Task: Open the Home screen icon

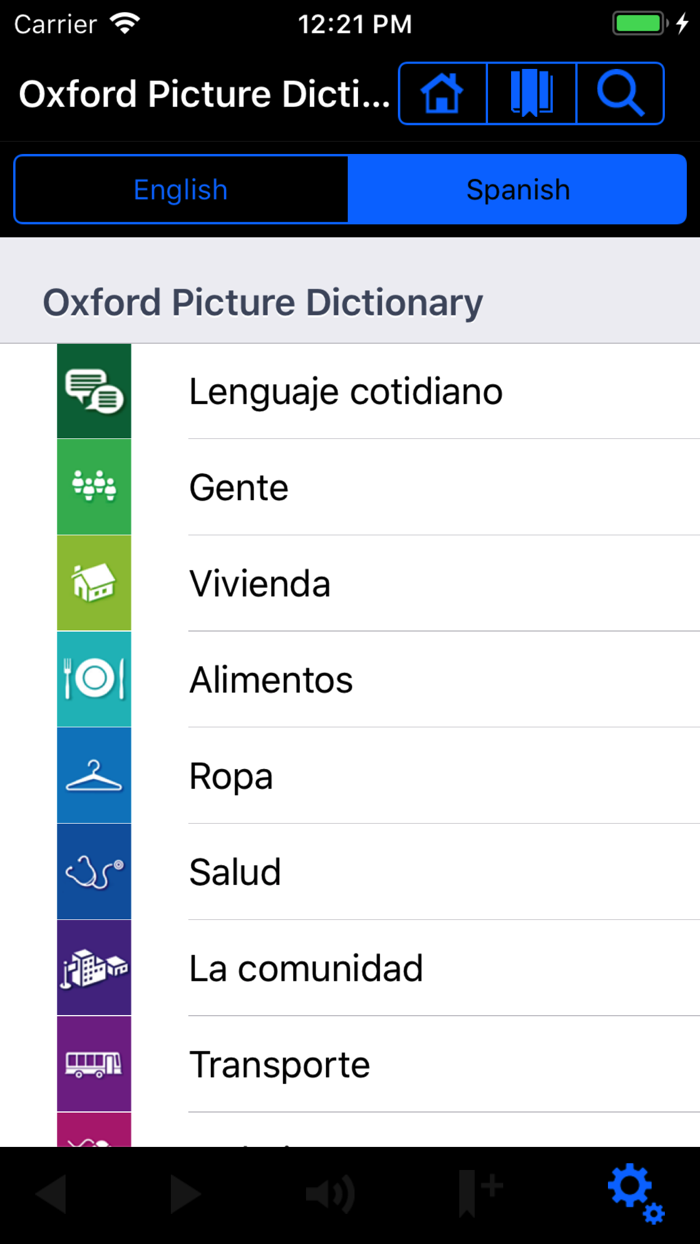Action: [x=442, y=93]
